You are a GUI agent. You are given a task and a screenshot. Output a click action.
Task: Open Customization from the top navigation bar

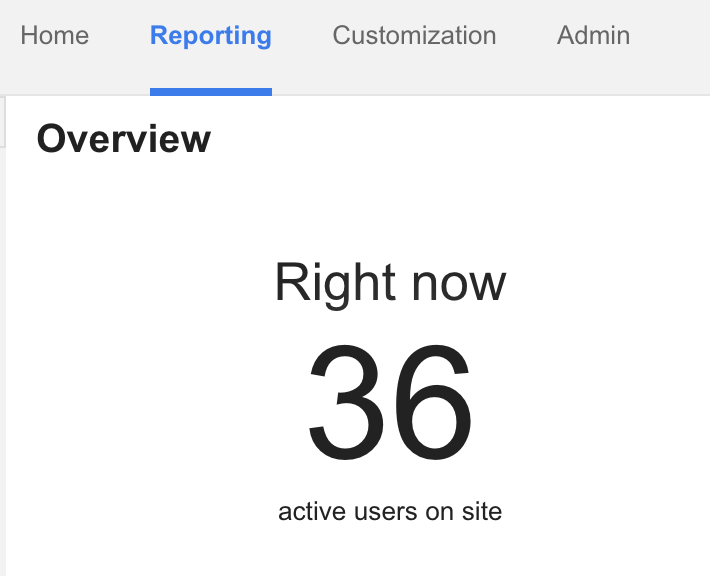[414, 36]
